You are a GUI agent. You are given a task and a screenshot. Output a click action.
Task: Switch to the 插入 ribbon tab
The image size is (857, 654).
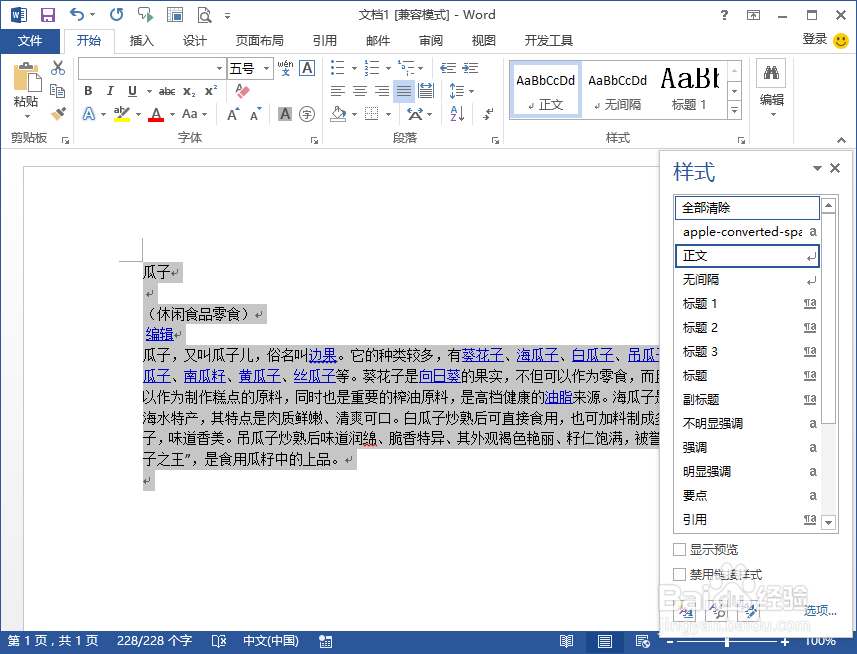140,40
